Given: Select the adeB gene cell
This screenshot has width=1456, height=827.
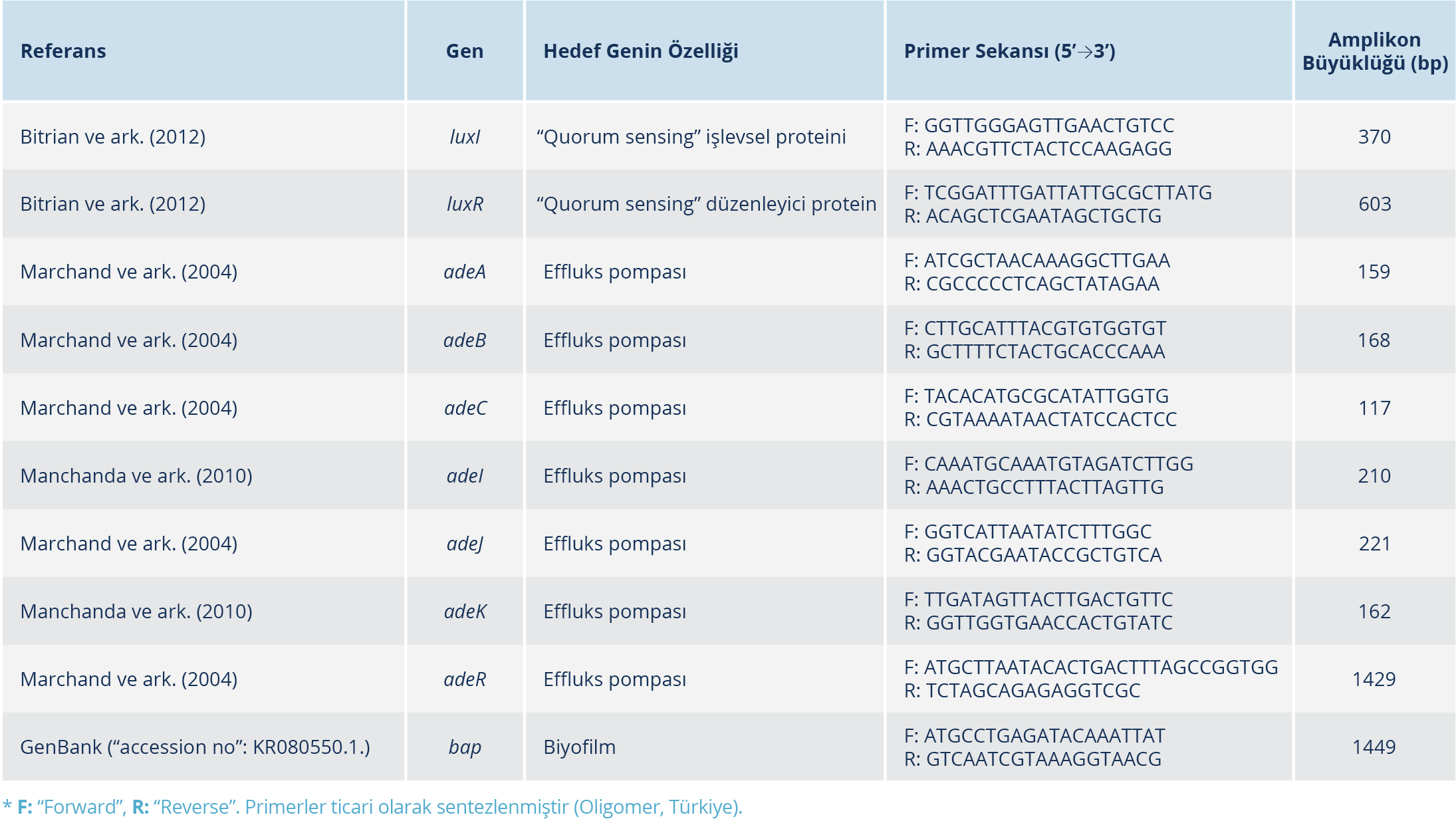Looking at the screenshot, I should tap(465, 340).
